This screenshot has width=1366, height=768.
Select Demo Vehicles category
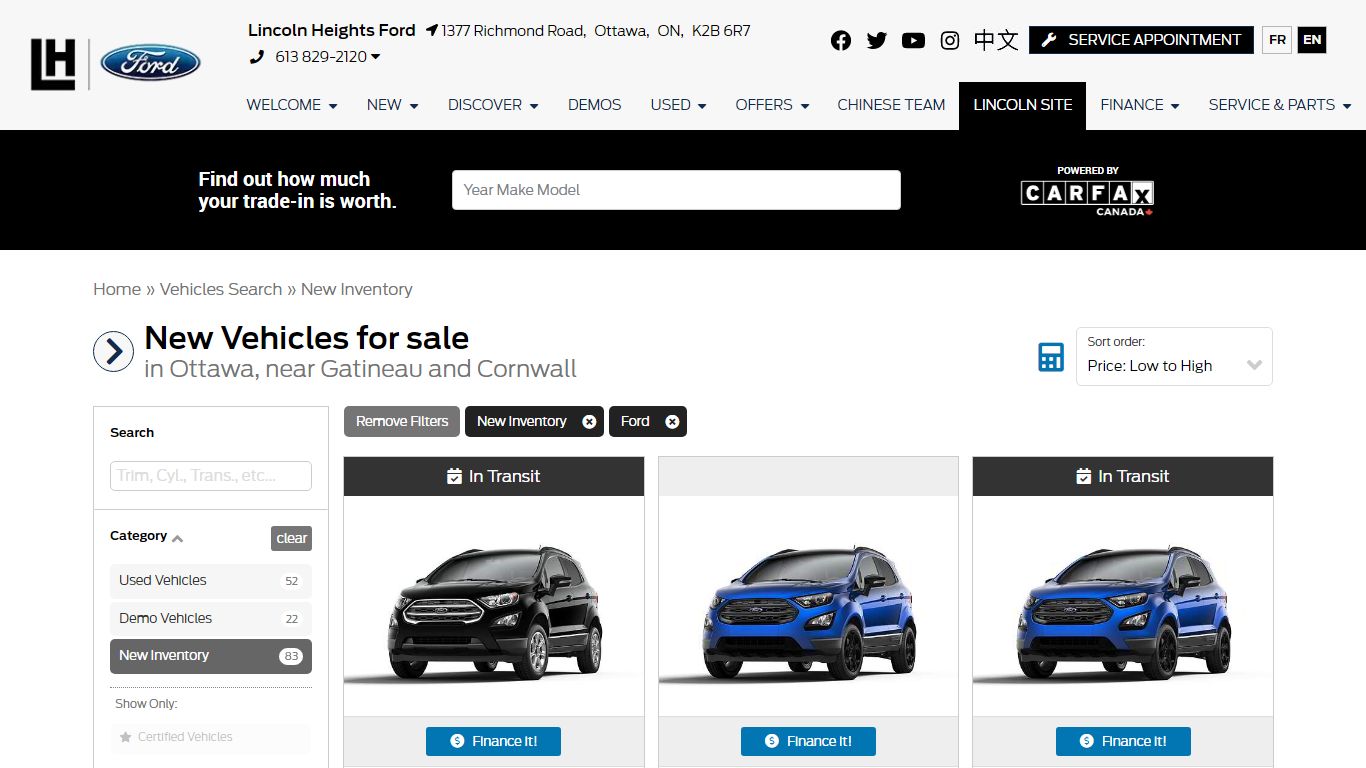click(211, 619)
